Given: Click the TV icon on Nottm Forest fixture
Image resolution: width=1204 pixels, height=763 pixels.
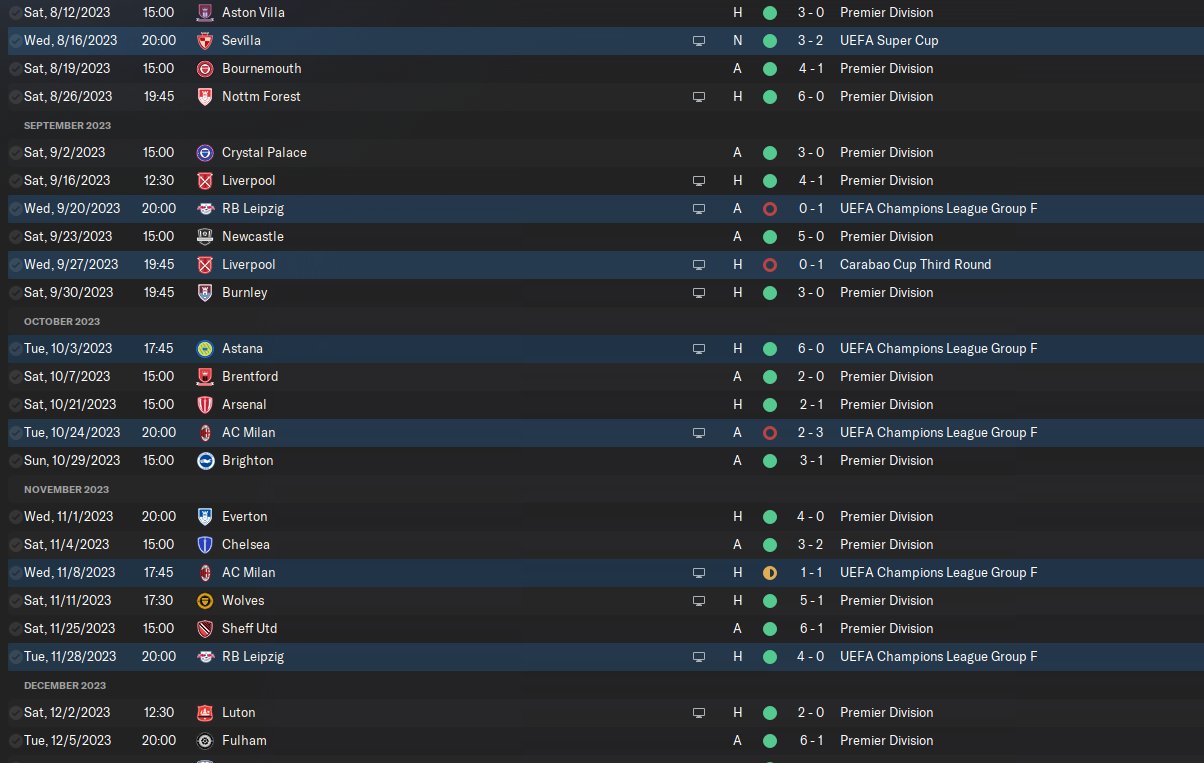Looking at the screenshot, I should pos(699,97).
